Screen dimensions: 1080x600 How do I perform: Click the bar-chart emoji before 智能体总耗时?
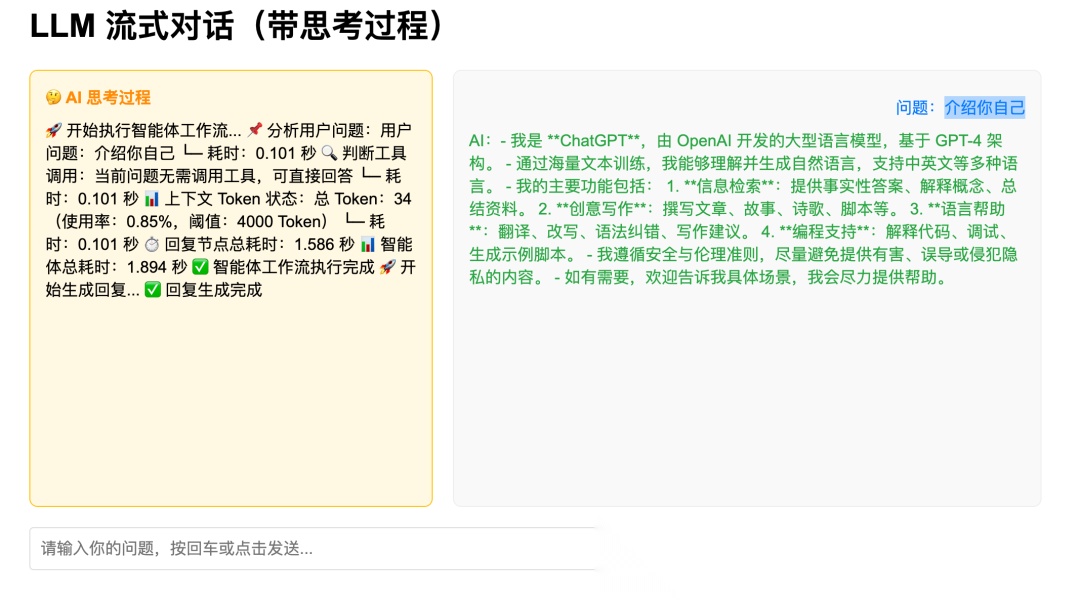(x=368, y=245)
